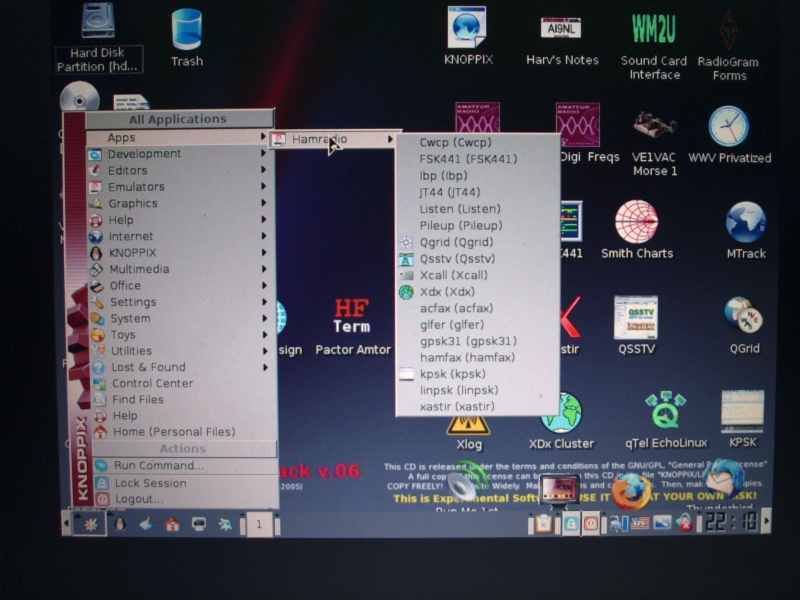This screenshot has height=600, width=800.
Task: Open QGrid compass desktop icon
Action: tap(744, 324)
